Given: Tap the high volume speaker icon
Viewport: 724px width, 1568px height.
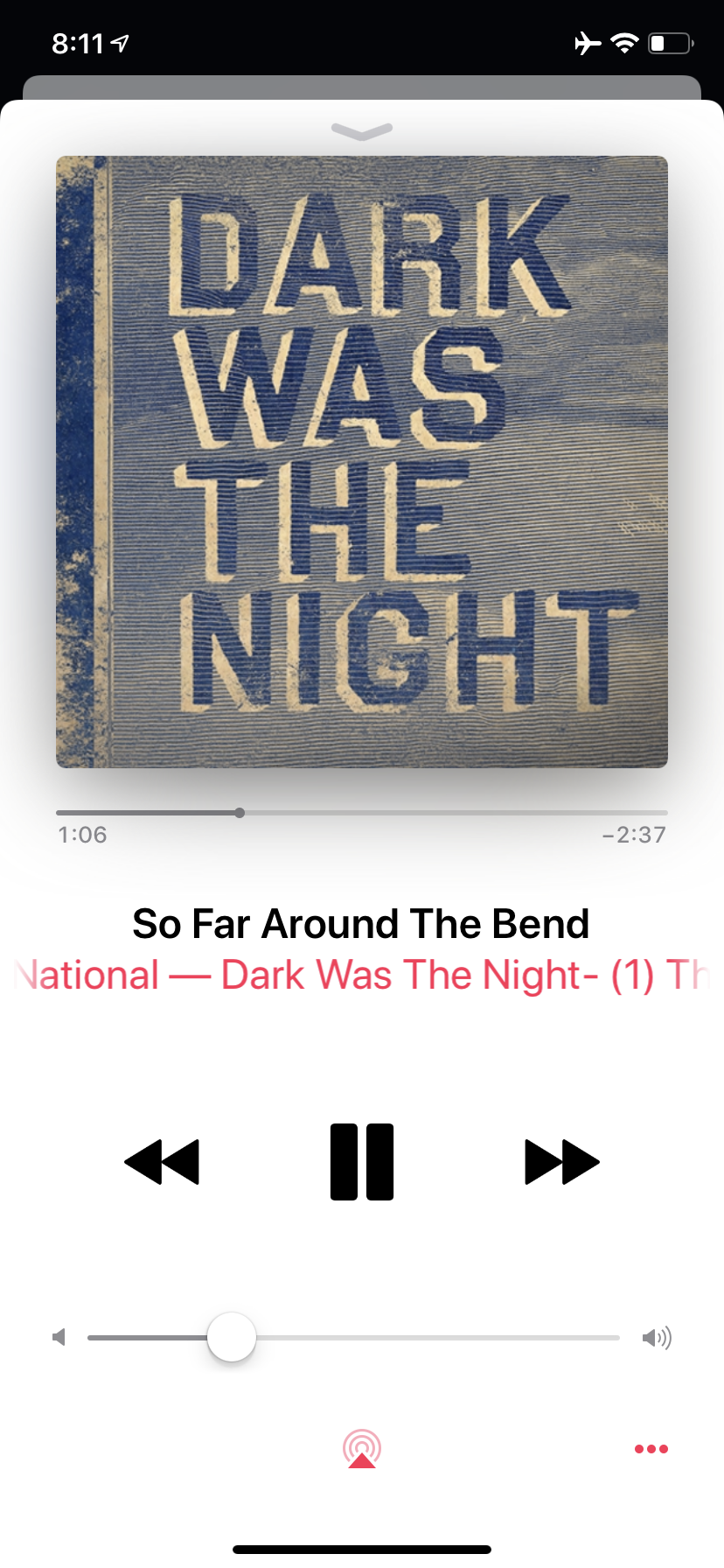Looking at the screenshot, I should click(x=657, y=1337).
